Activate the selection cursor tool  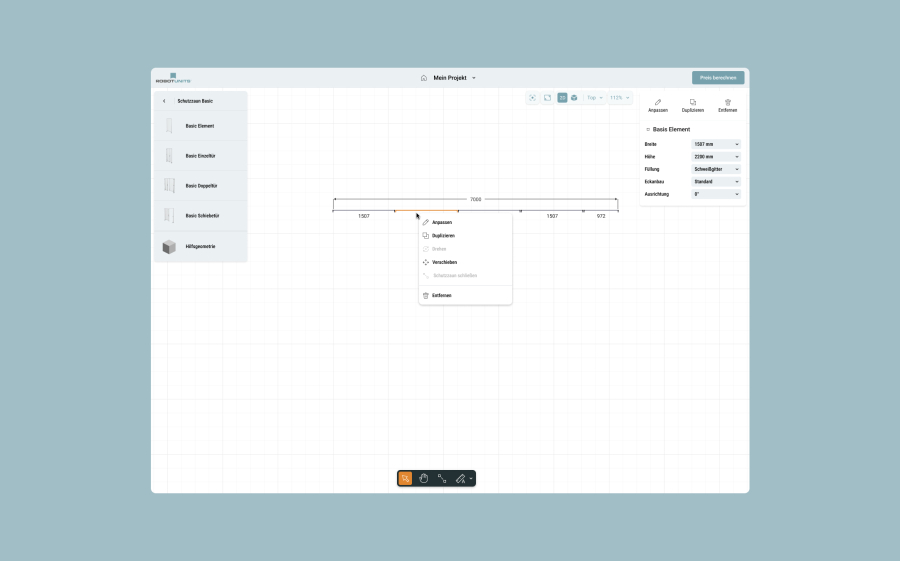tap(405, 479)
